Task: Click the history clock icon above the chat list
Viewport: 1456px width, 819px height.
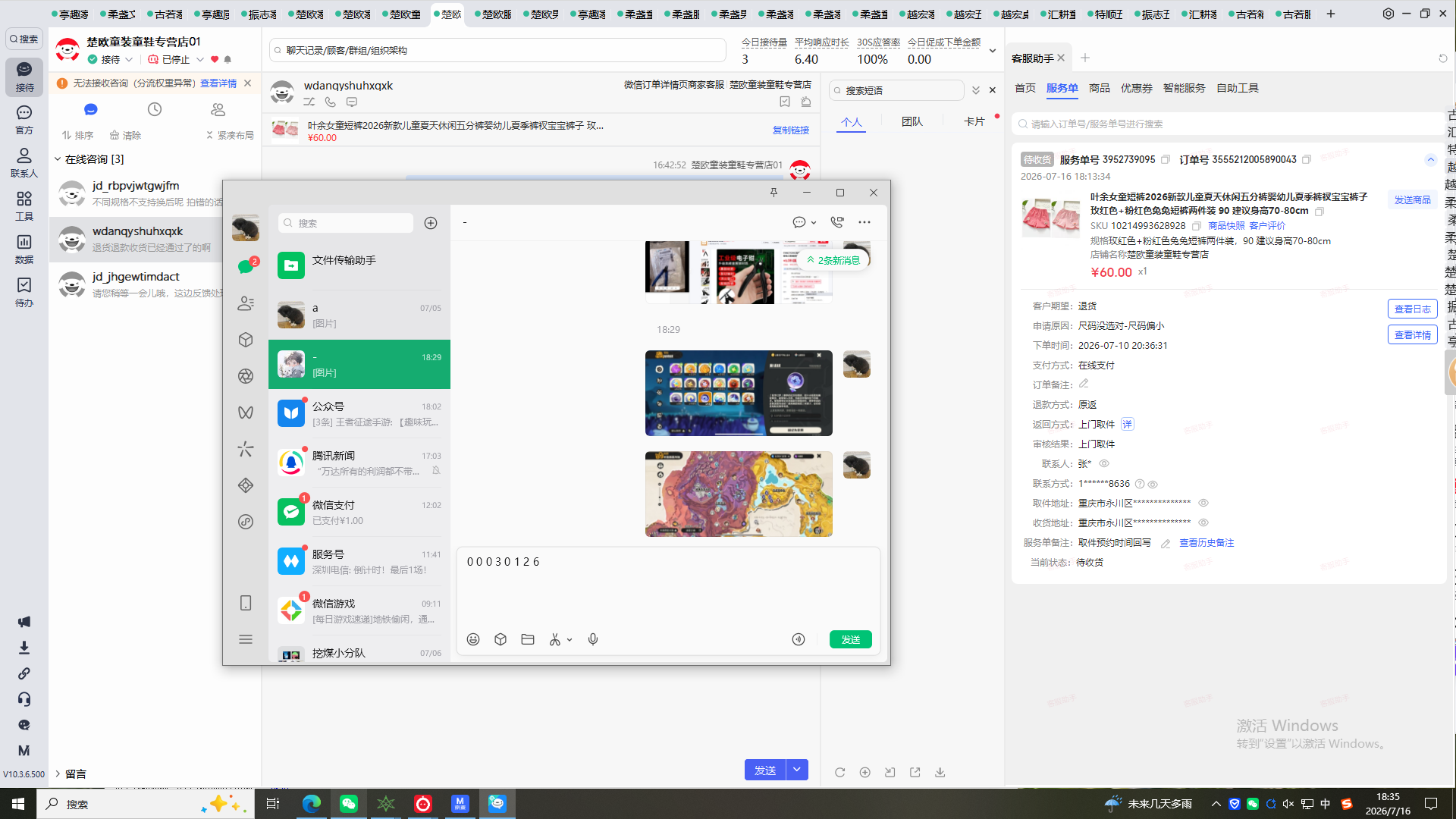Action: point(155,109)
